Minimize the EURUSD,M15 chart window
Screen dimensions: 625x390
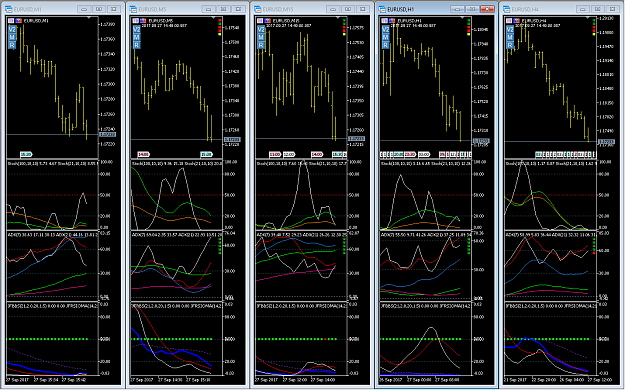pos(333,9)
